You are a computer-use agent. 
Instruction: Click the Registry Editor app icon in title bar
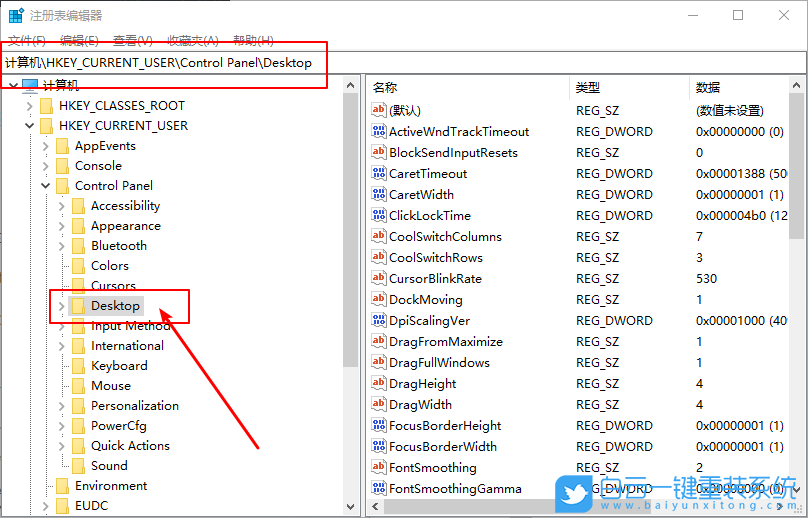(x=15, y=15)
